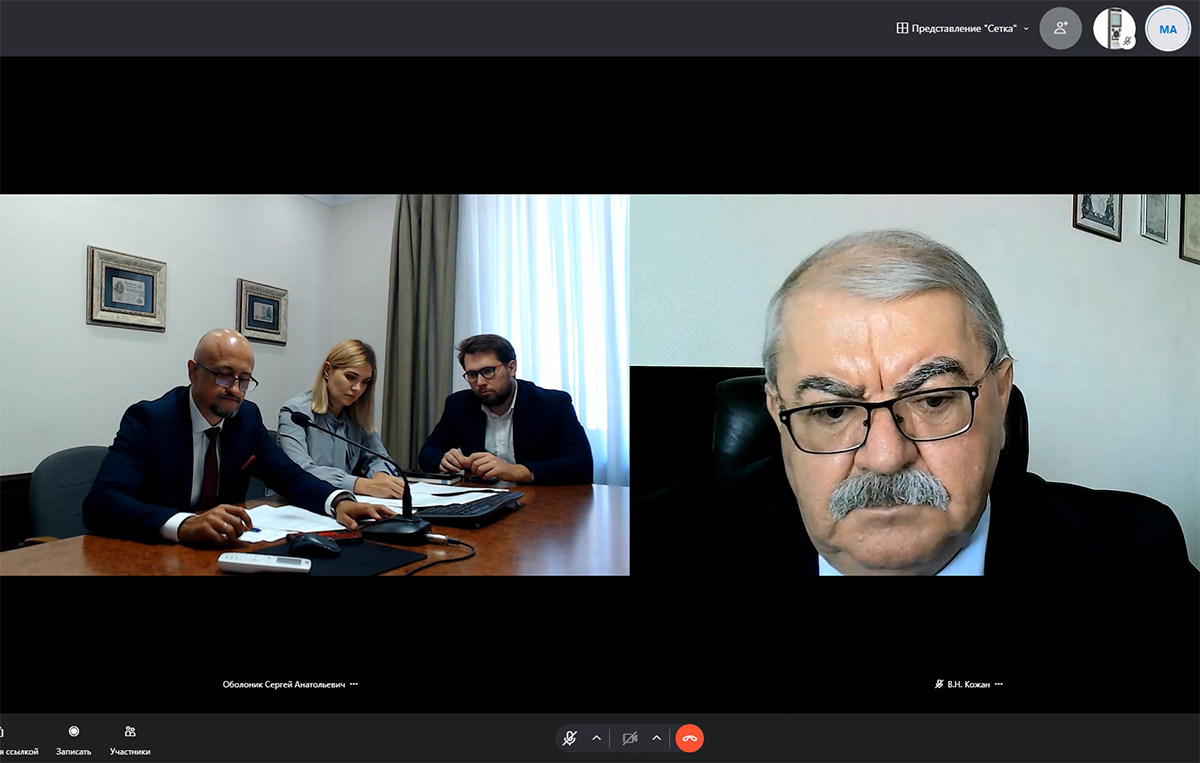1200x763 pixels.
Task: Click the grid layout icon in header
Action: coord(902,29)
